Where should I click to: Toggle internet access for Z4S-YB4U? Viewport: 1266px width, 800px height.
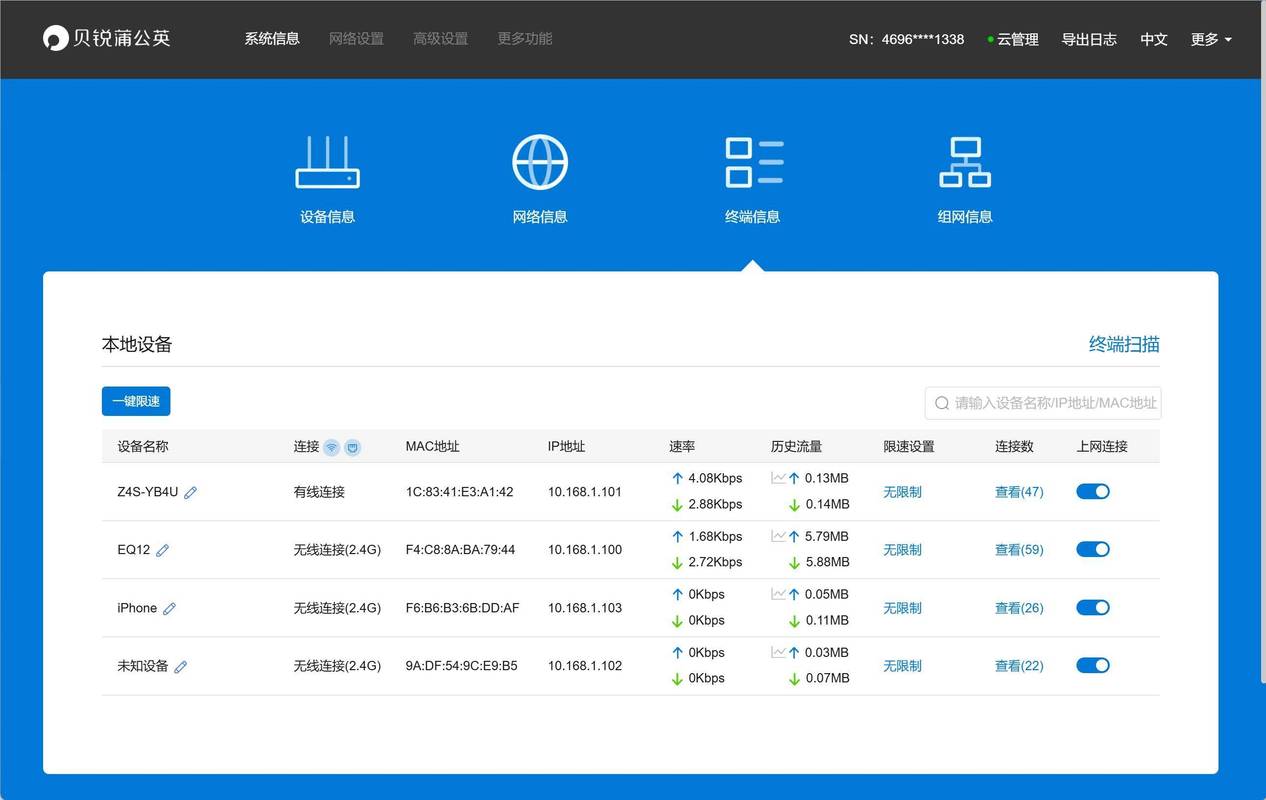point(1093,491)
